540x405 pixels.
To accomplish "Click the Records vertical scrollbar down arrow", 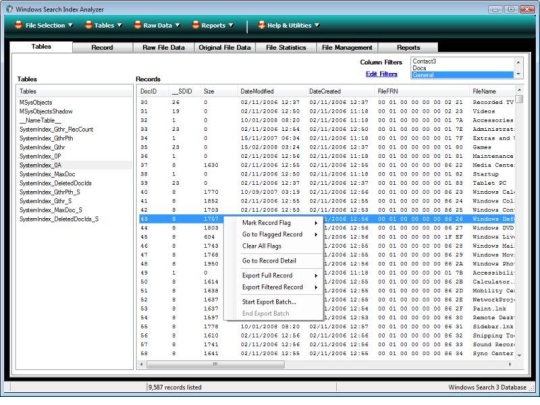I will [x=519, y=355].
